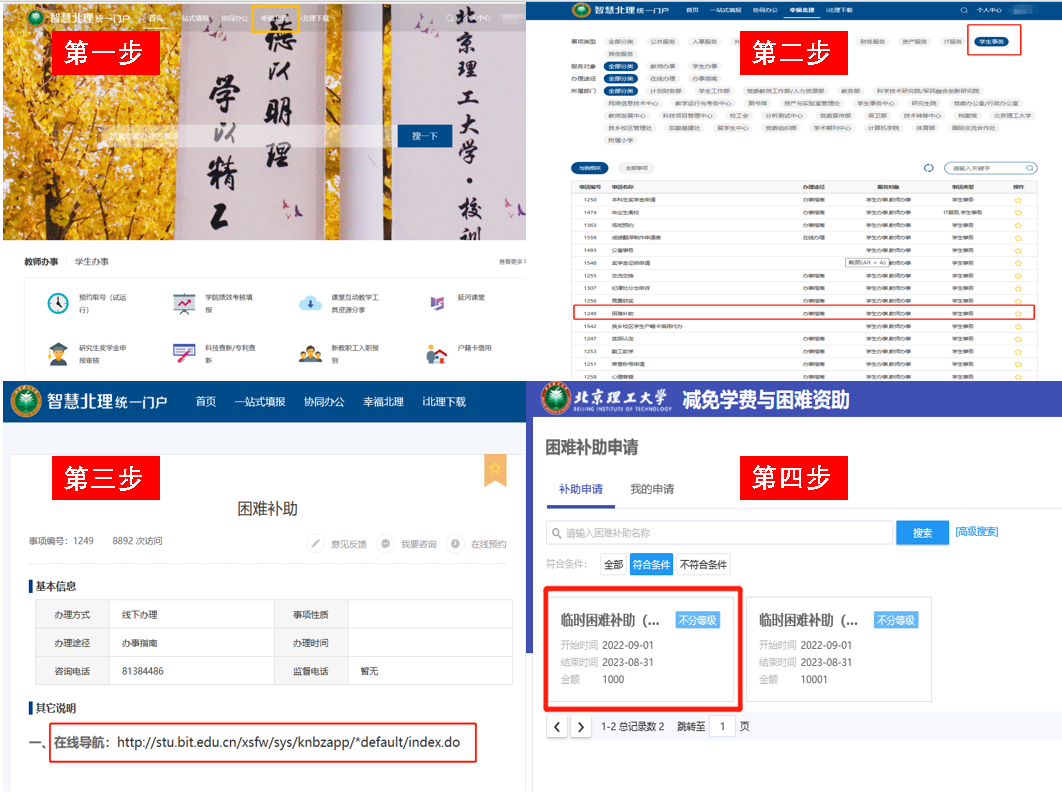Favorite the 毕业生离校 row star

1017,213
